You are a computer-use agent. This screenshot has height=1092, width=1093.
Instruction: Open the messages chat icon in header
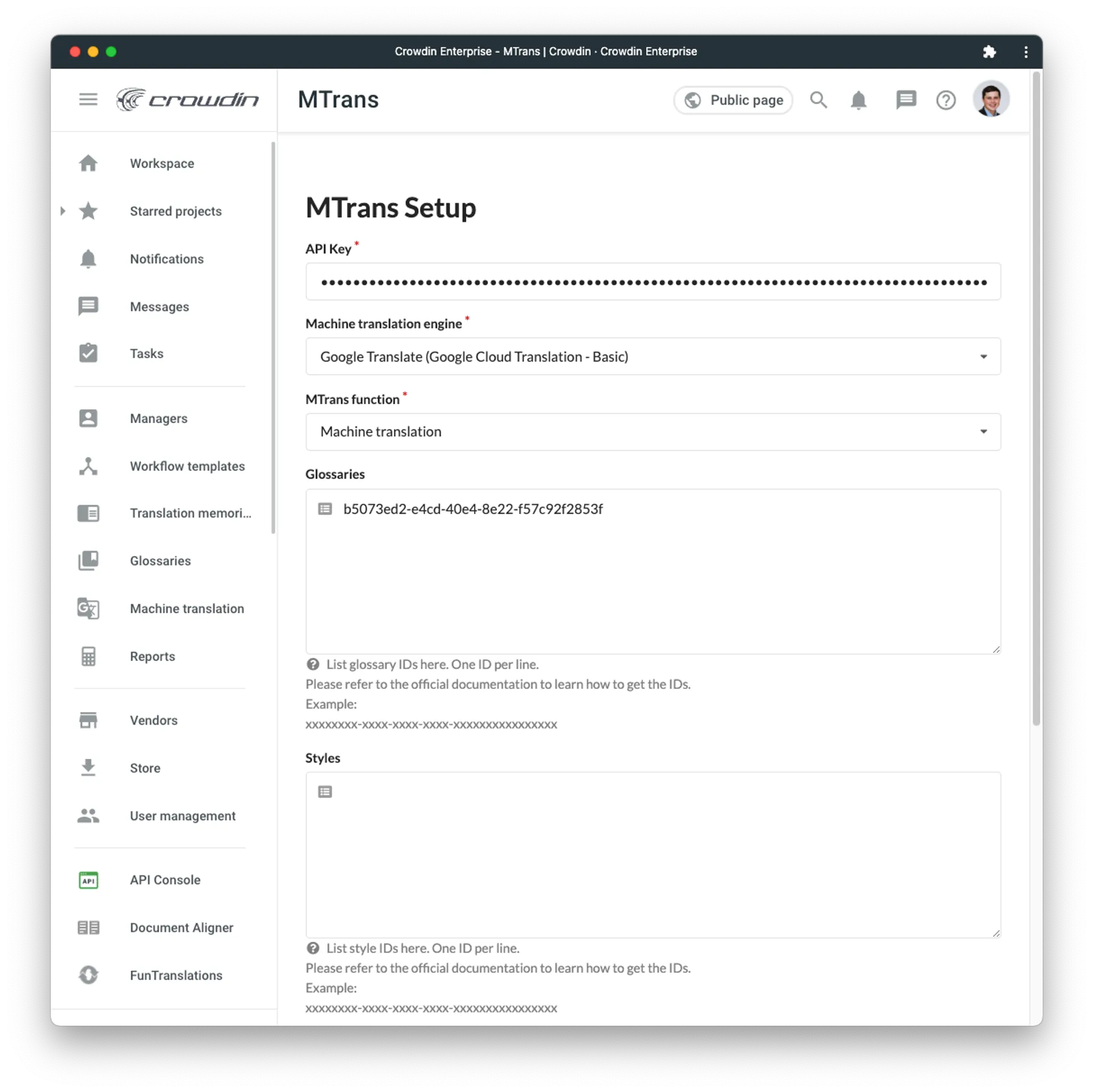906,100
